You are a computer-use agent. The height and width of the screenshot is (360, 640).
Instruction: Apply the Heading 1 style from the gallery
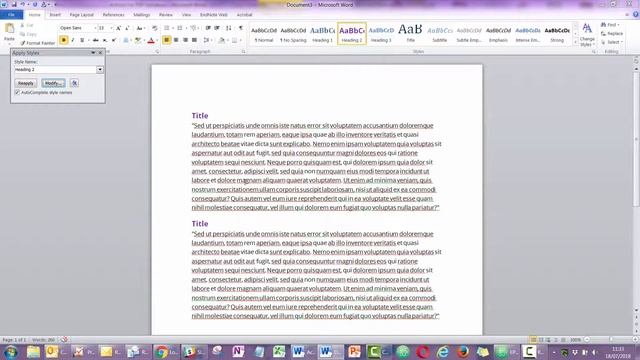point(322,34)
